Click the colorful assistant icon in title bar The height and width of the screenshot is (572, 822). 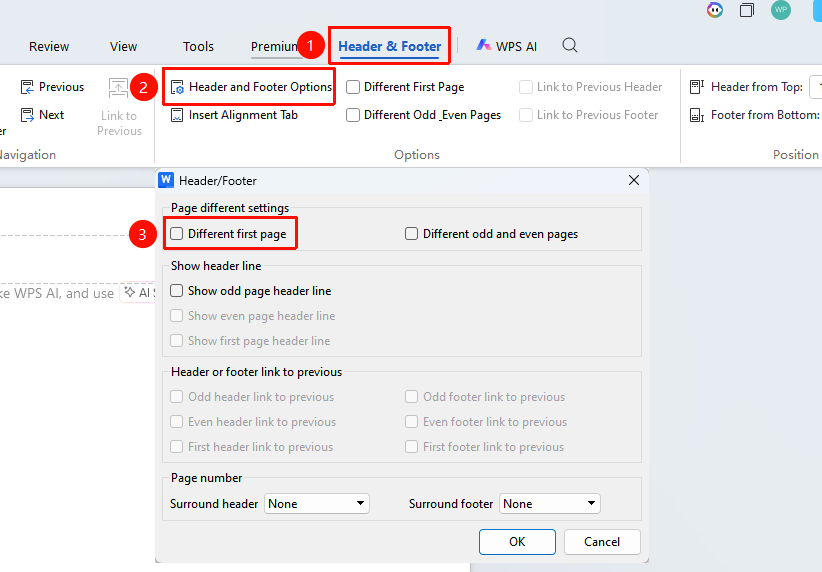point(715,10)
